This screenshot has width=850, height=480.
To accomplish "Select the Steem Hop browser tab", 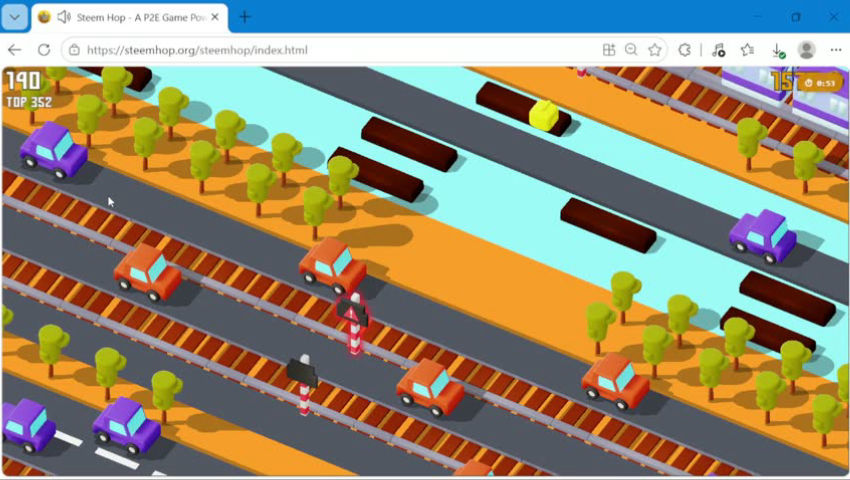I will [130, 17].
